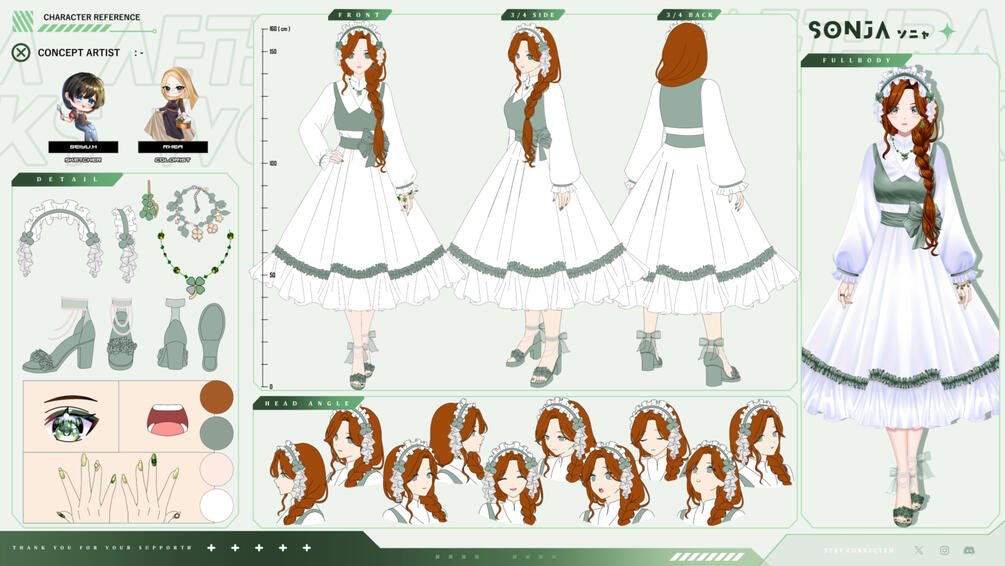
Task: Click the clover pendant necklace detail
Action: click(196, 264)
